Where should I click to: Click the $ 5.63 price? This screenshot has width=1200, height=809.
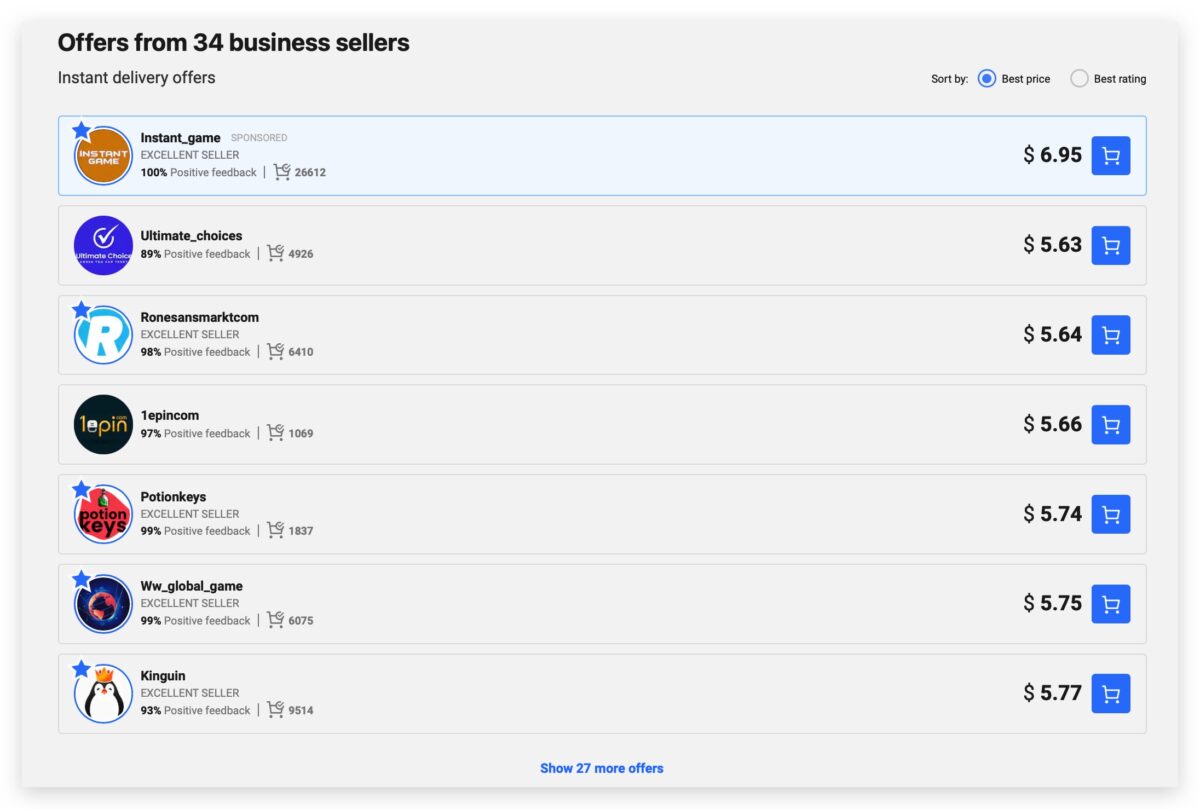coord(1052,245)
